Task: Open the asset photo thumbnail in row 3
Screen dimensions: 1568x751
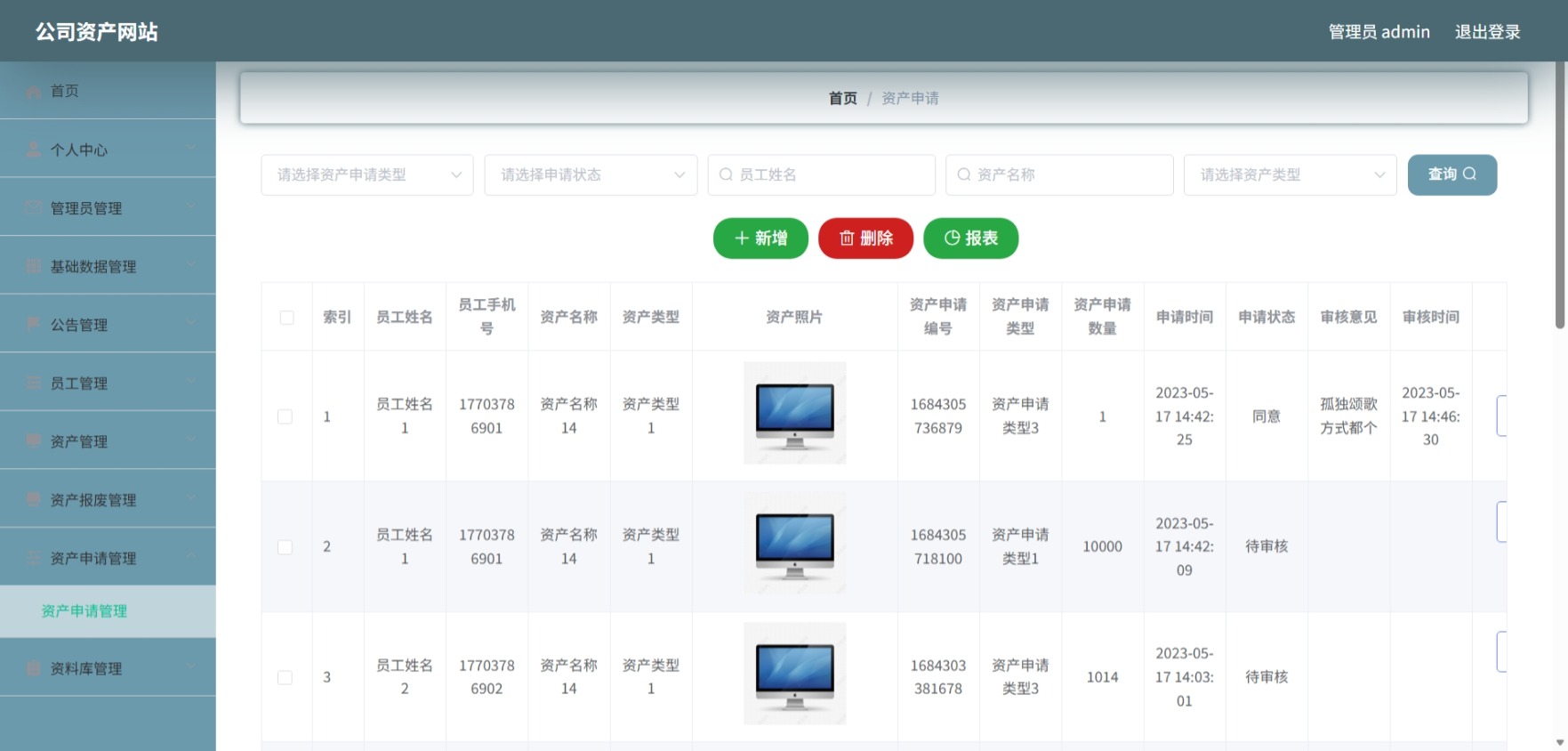Action: pyautogui.click(x=794, y=674)
